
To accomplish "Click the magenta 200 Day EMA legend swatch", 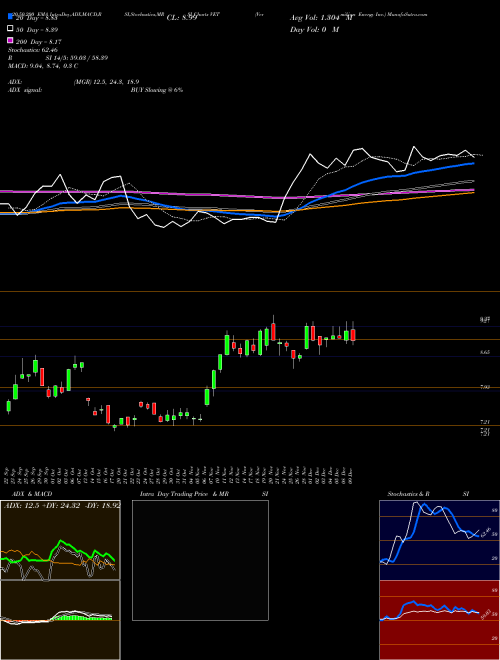I will tap(10, 41).
